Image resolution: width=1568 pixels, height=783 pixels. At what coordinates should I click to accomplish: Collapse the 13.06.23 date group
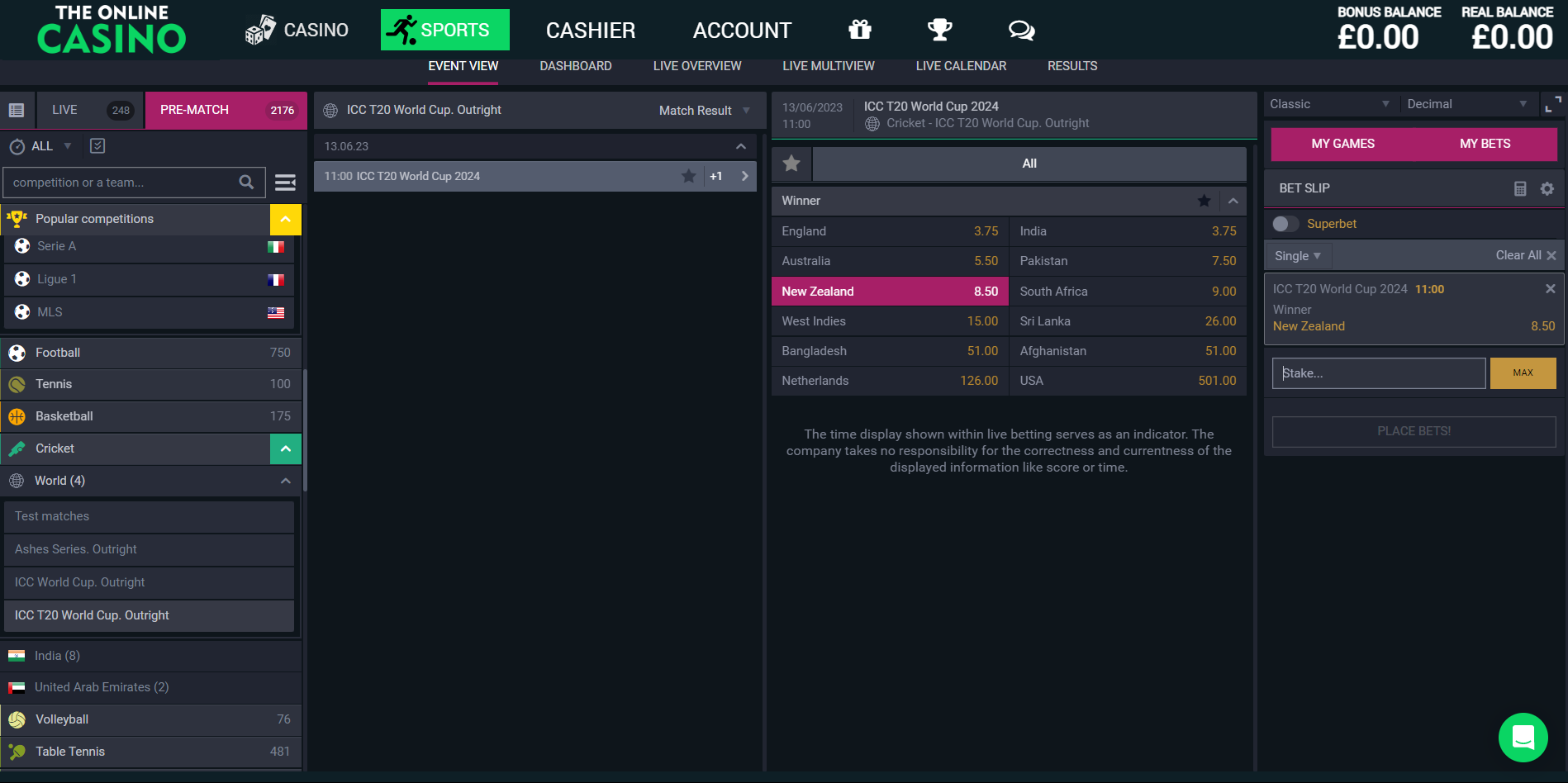pos(740,146)
